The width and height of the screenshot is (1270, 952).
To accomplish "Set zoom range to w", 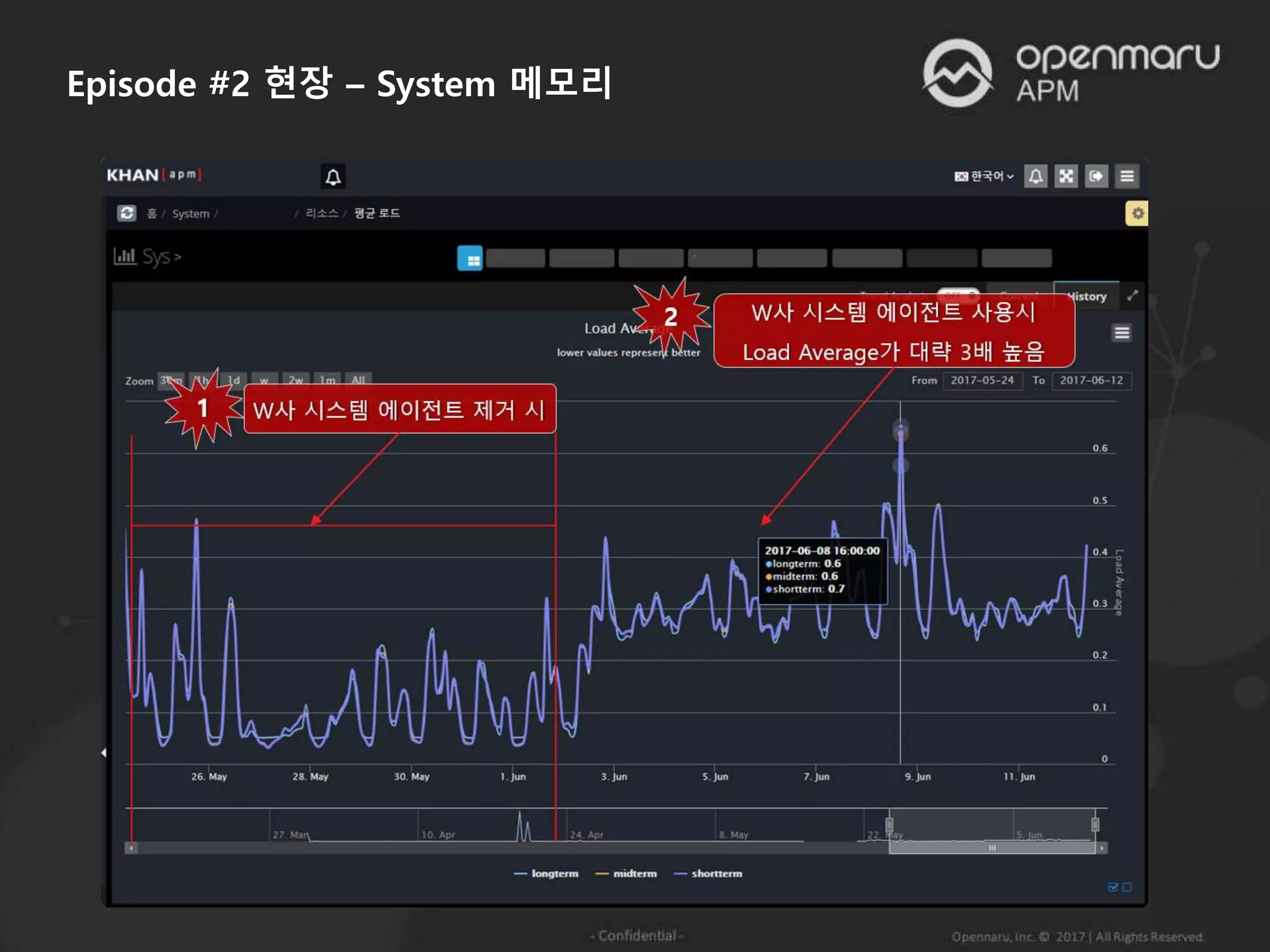I will click(x=264, y=380).
